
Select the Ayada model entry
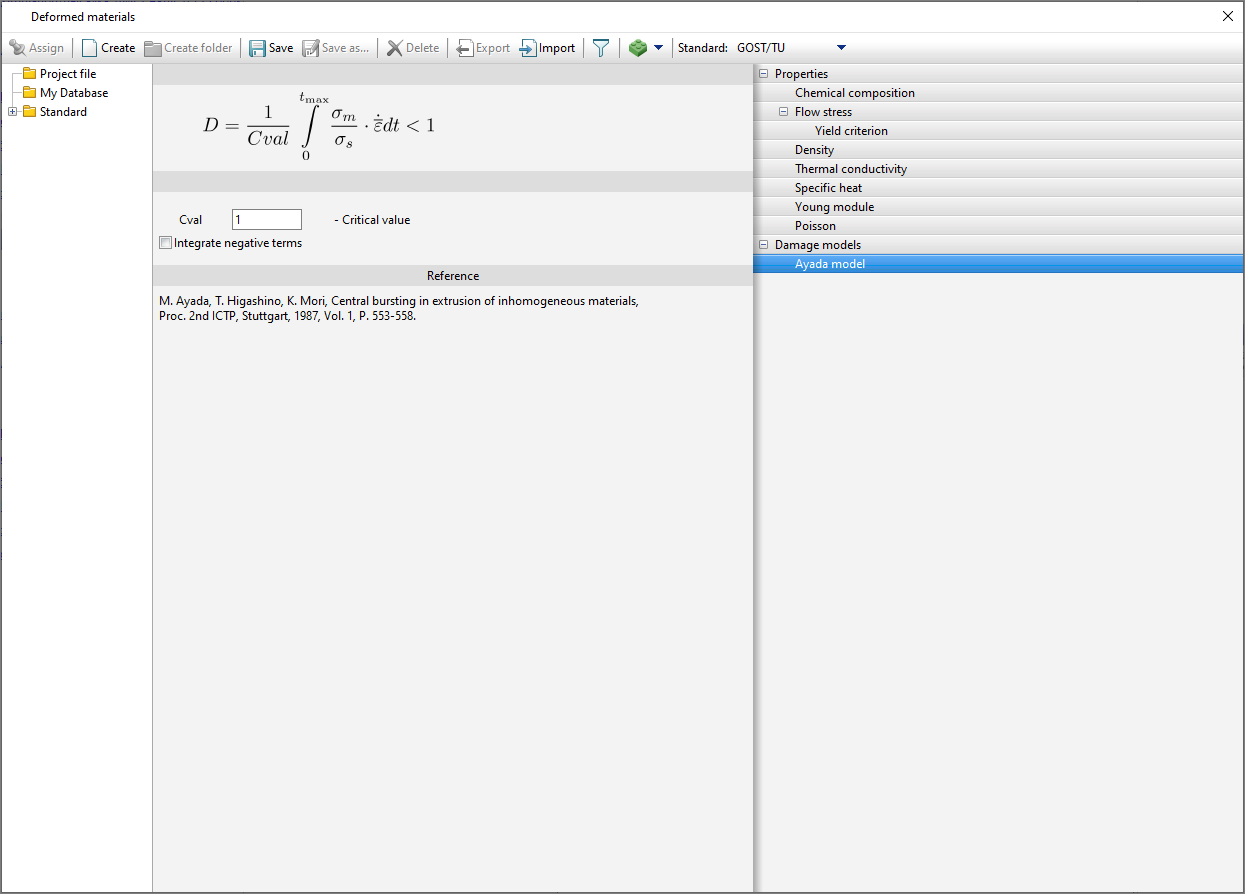[x=830, y=264]
